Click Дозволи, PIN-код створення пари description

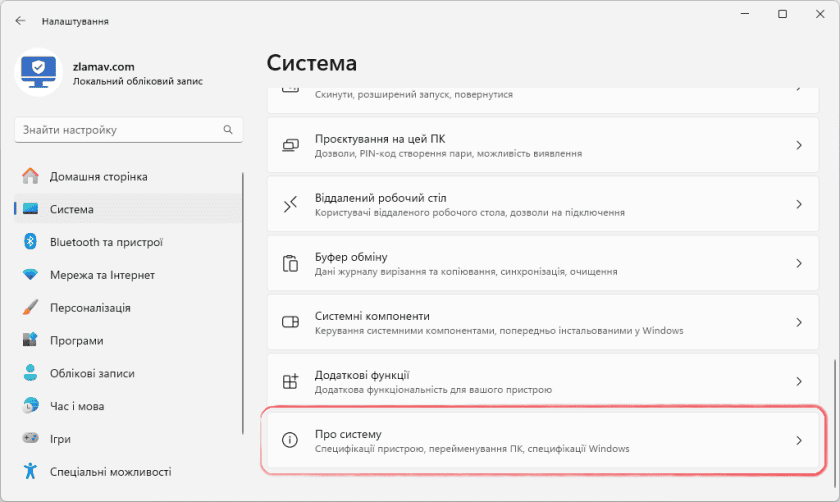point(448,154)
